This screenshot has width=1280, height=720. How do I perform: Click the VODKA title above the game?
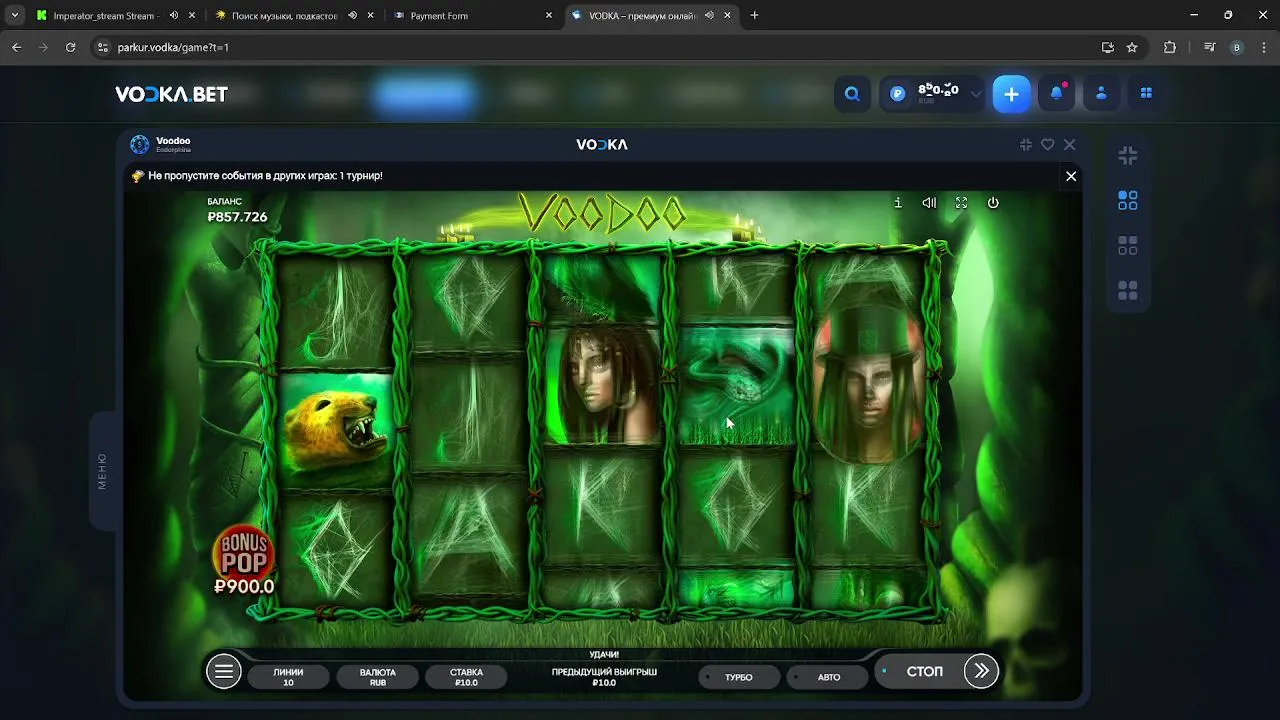[x=602, y=145]
